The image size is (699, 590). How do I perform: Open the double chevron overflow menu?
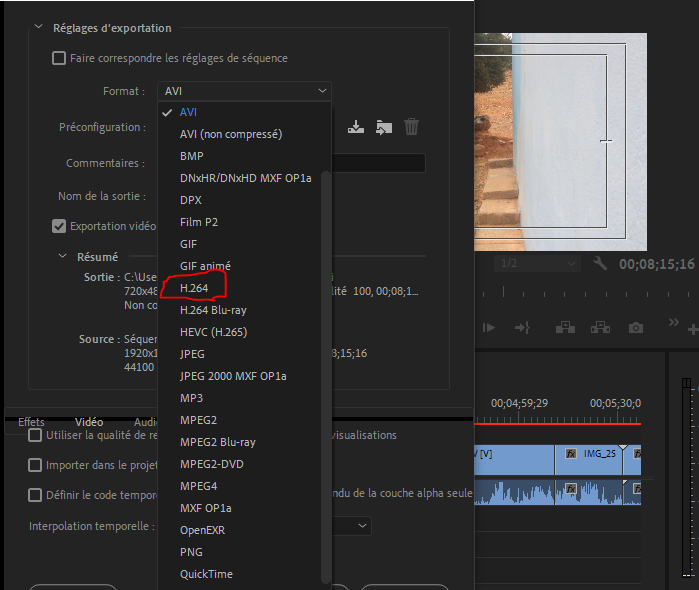click(674, 322)
